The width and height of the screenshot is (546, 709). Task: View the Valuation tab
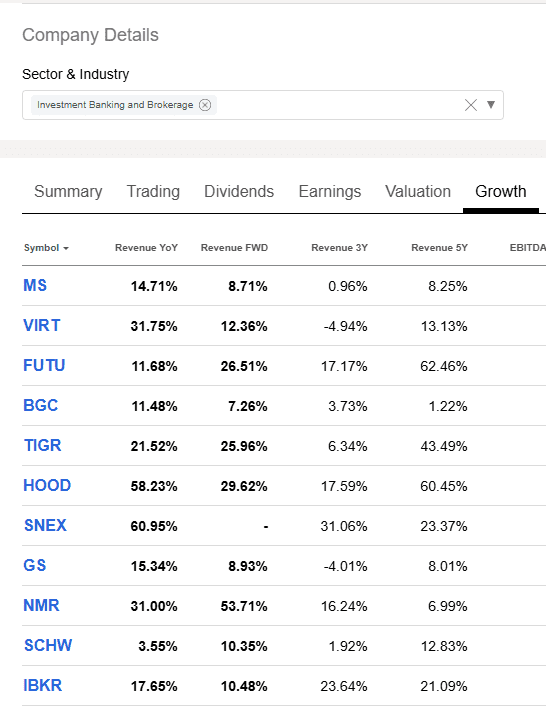(x=418, y=192)
